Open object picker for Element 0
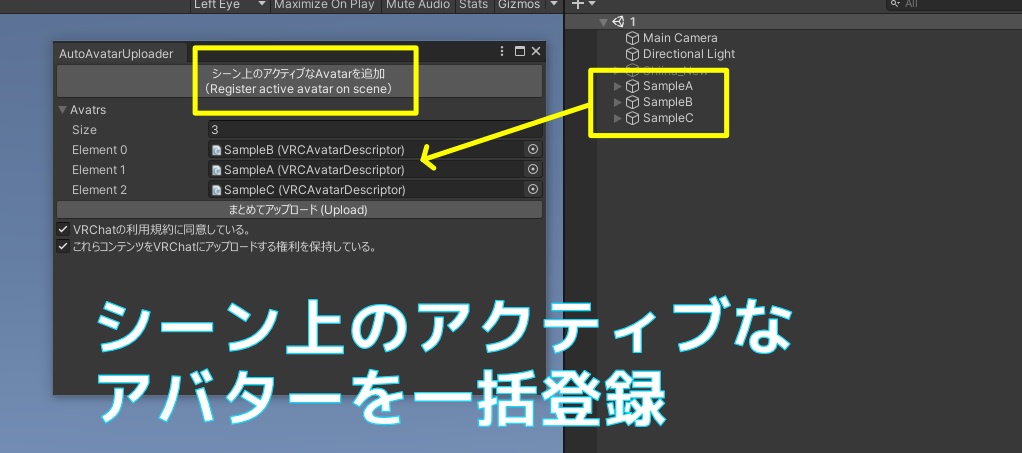The image size is (1022, 453). (533, 150)
